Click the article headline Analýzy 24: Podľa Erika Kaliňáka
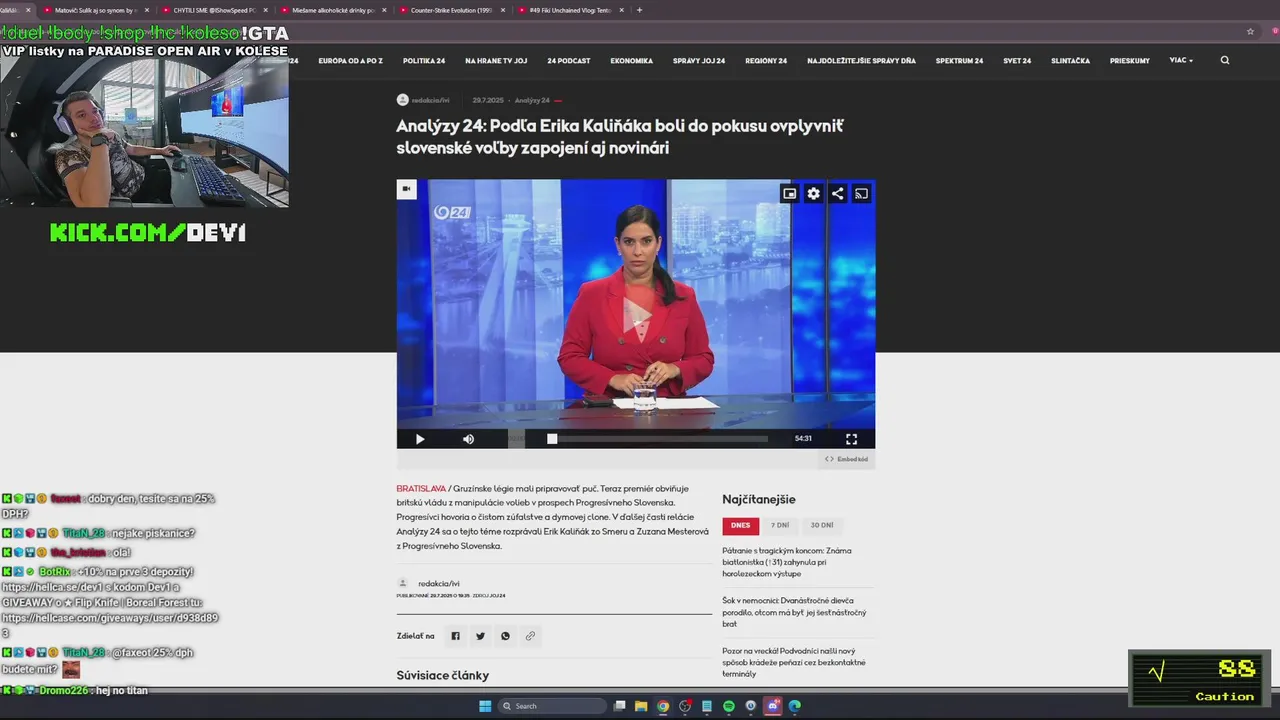This screenshot has width=1280, height=720. (x=620, y=136)
